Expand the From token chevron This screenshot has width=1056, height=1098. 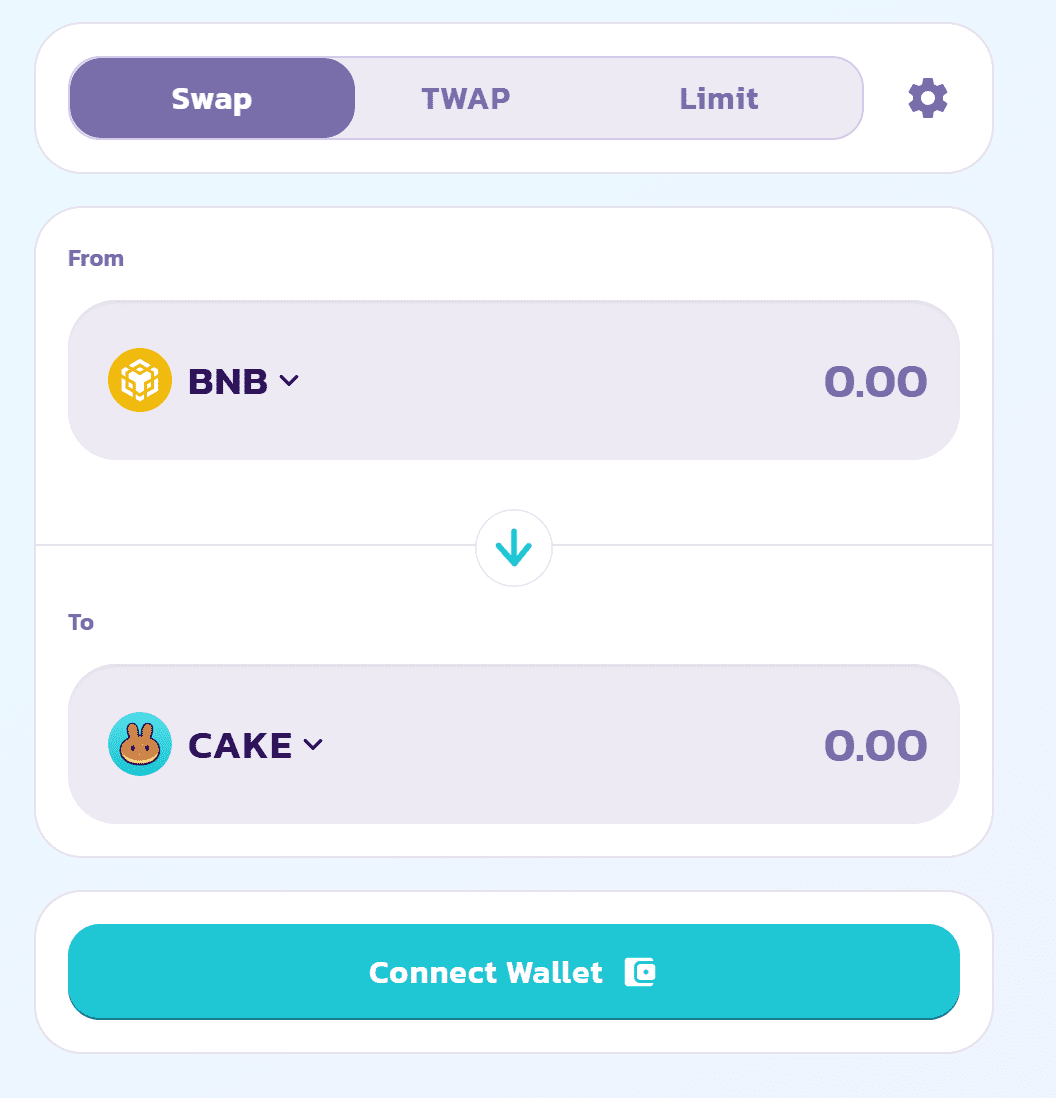[290, 380]
